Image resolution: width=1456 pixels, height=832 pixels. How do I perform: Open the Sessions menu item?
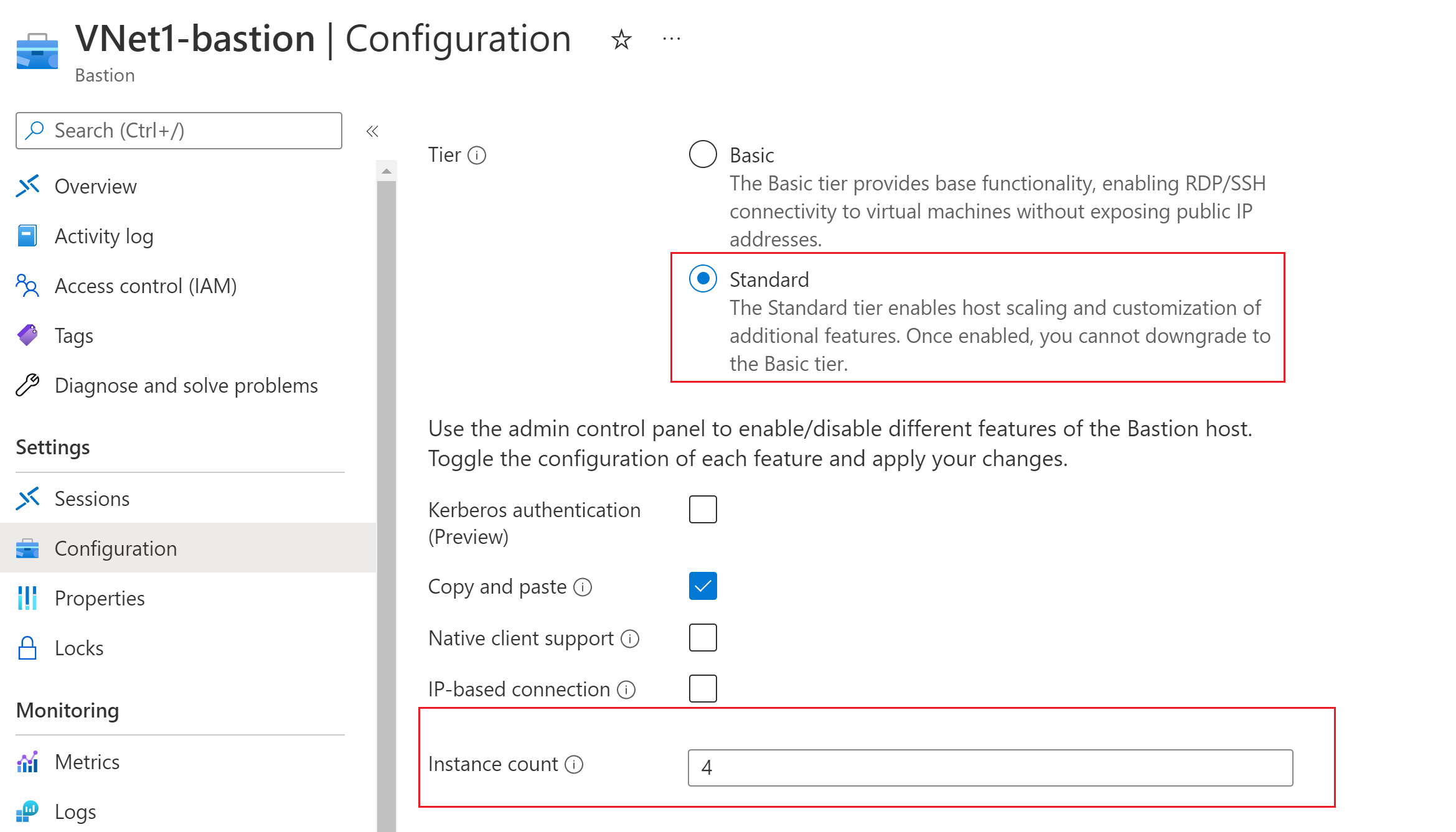tap(92, 499)
